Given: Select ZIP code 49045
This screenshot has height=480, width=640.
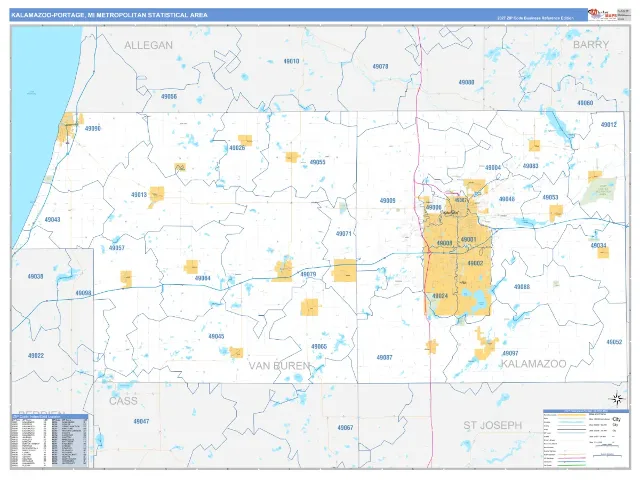Looking at the screenshot, I should 216,337.
